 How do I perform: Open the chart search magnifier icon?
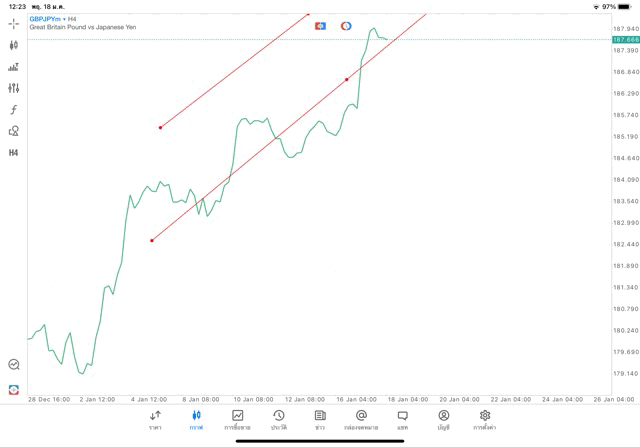pos(14,365)
